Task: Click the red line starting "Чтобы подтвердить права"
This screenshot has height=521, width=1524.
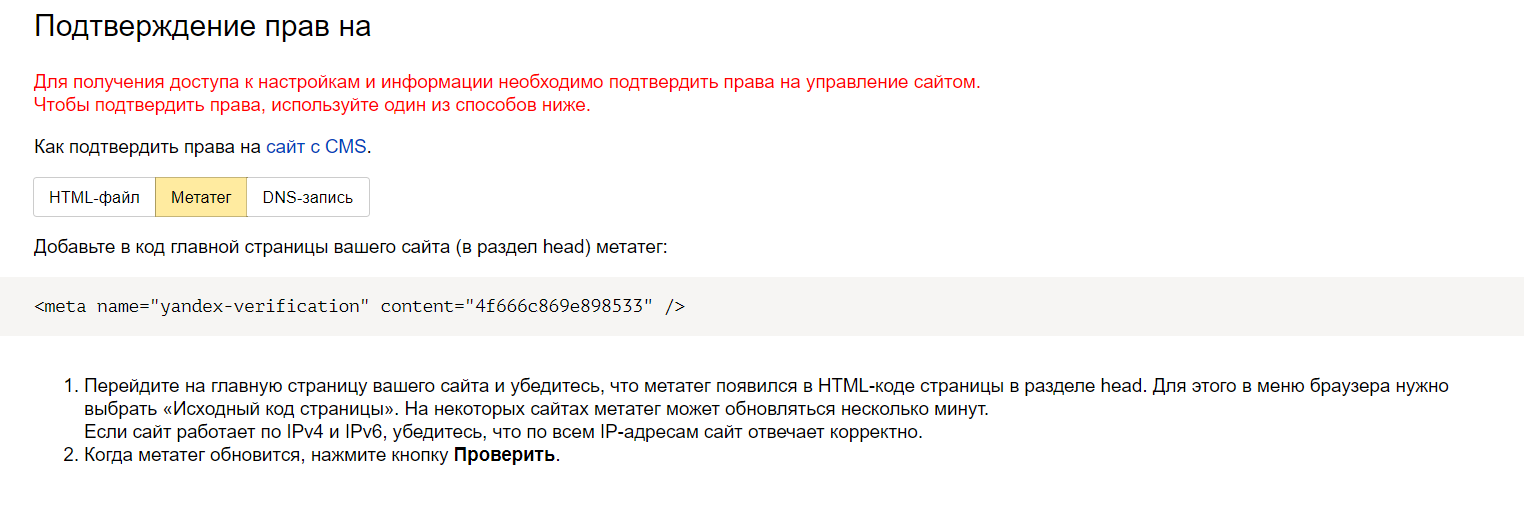Action: 312,105
